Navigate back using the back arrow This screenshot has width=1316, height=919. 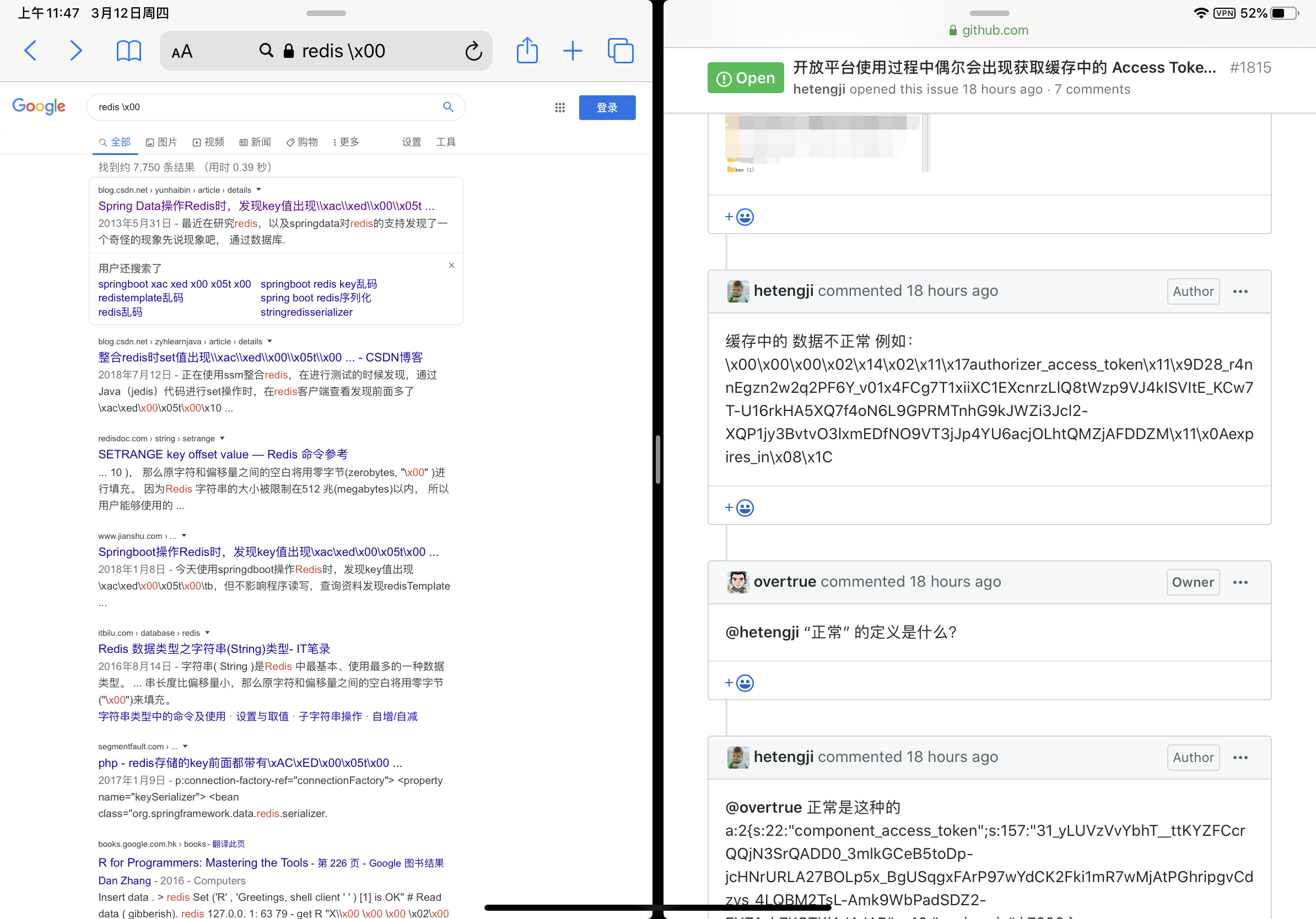click(30, 51)
